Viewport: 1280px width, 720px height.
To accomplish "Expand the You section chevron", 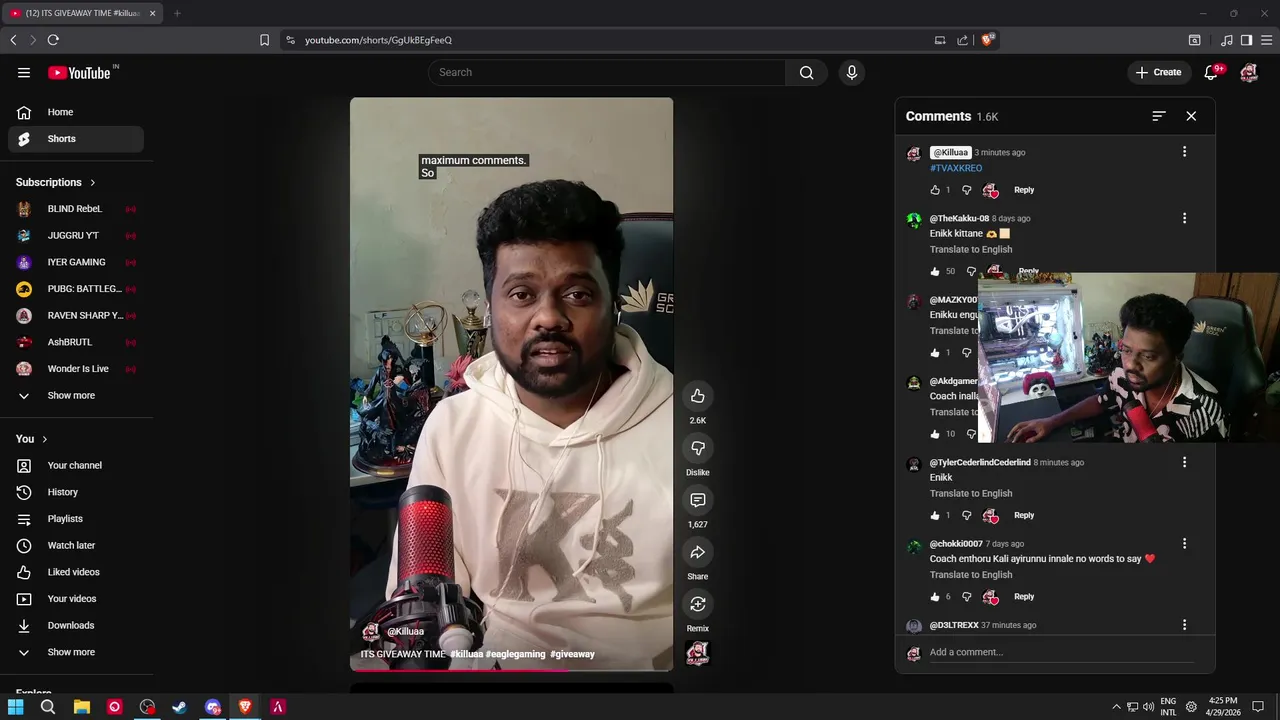I will pyautogui.click(x=45, y=439).
